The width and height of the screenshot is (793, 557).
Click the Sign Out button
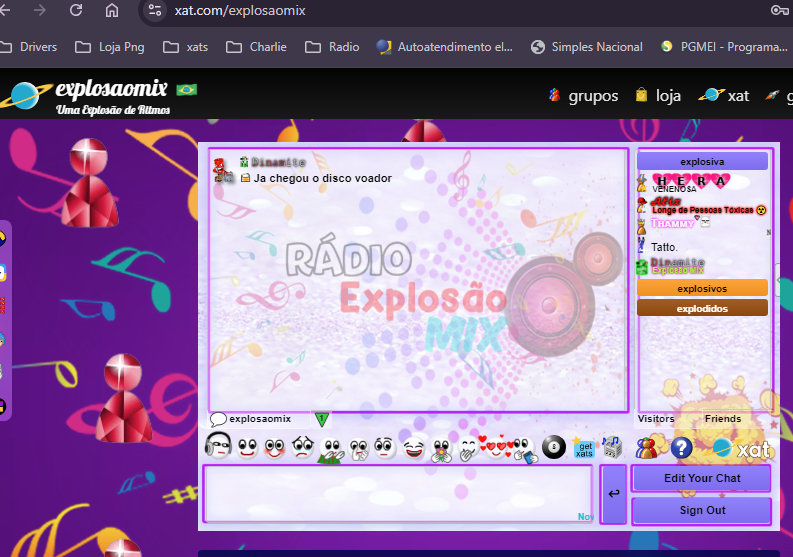(702, 510)
